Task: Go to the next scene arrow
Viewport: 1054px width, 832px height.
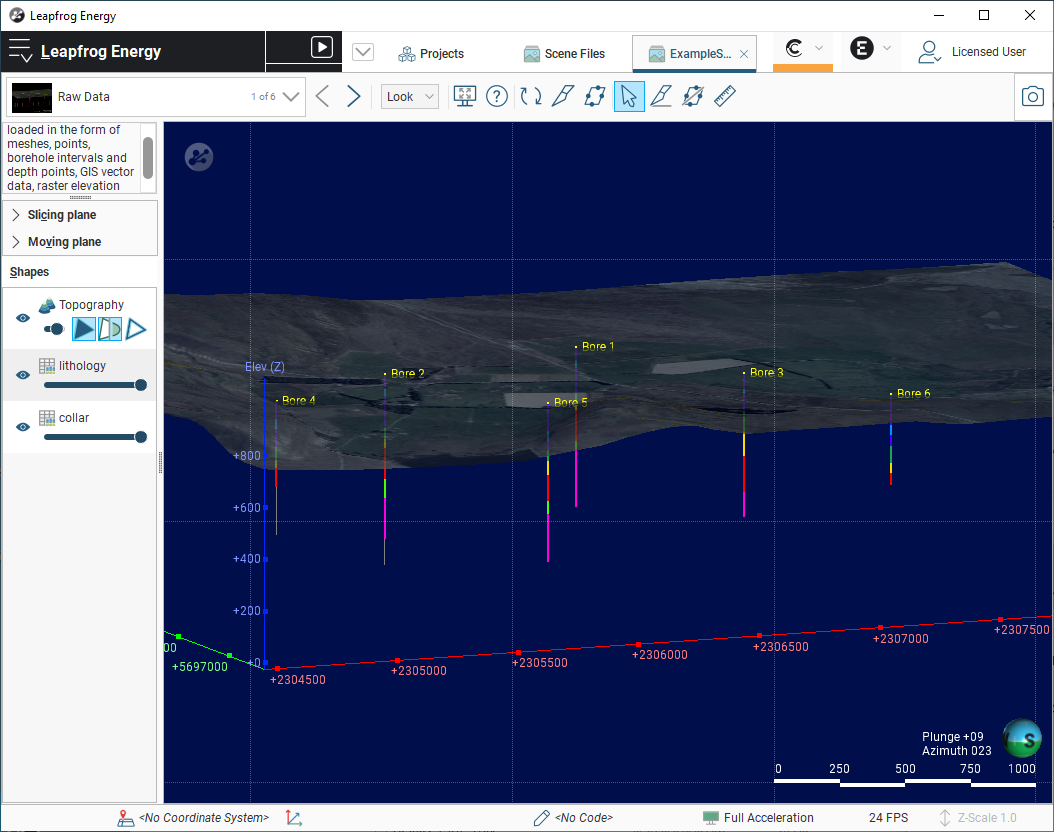Action: click(354, 96)
